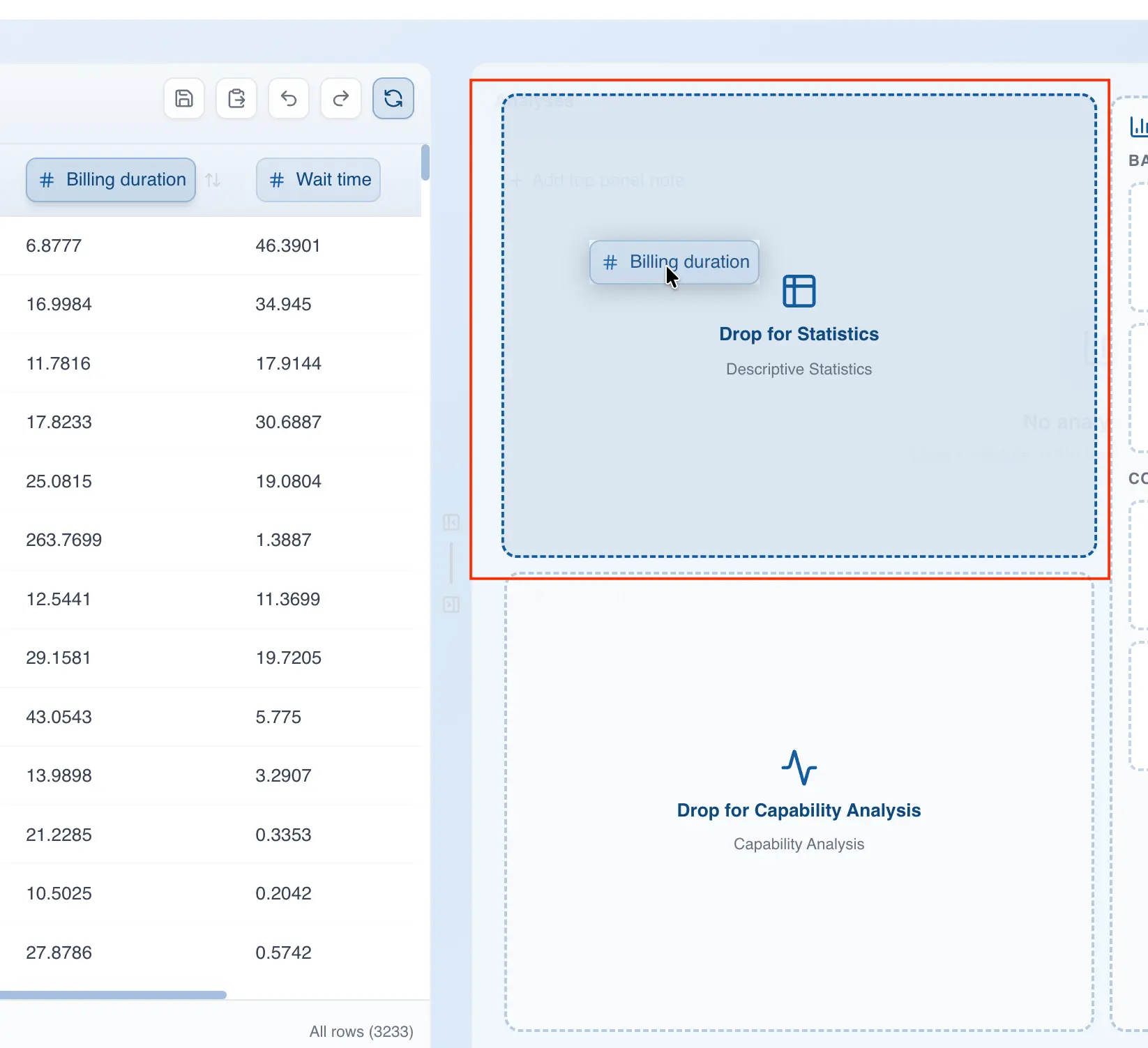Expand the right panel using the chevron control
Image resolution: width=1148 pixels, height=1048 pixels.
tap(451, 605)
